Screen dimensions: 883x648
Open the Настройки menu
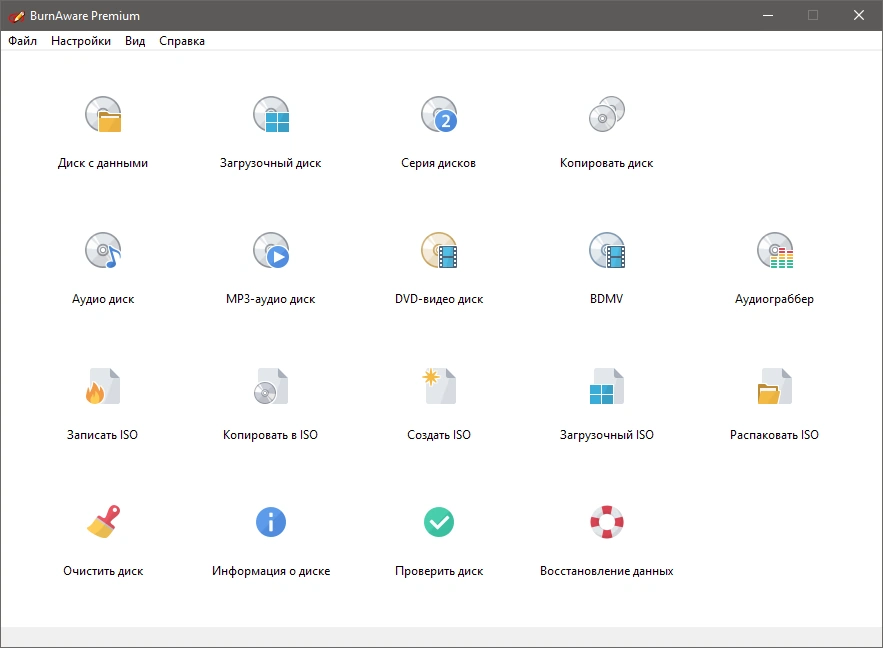(x=81, y=41)
